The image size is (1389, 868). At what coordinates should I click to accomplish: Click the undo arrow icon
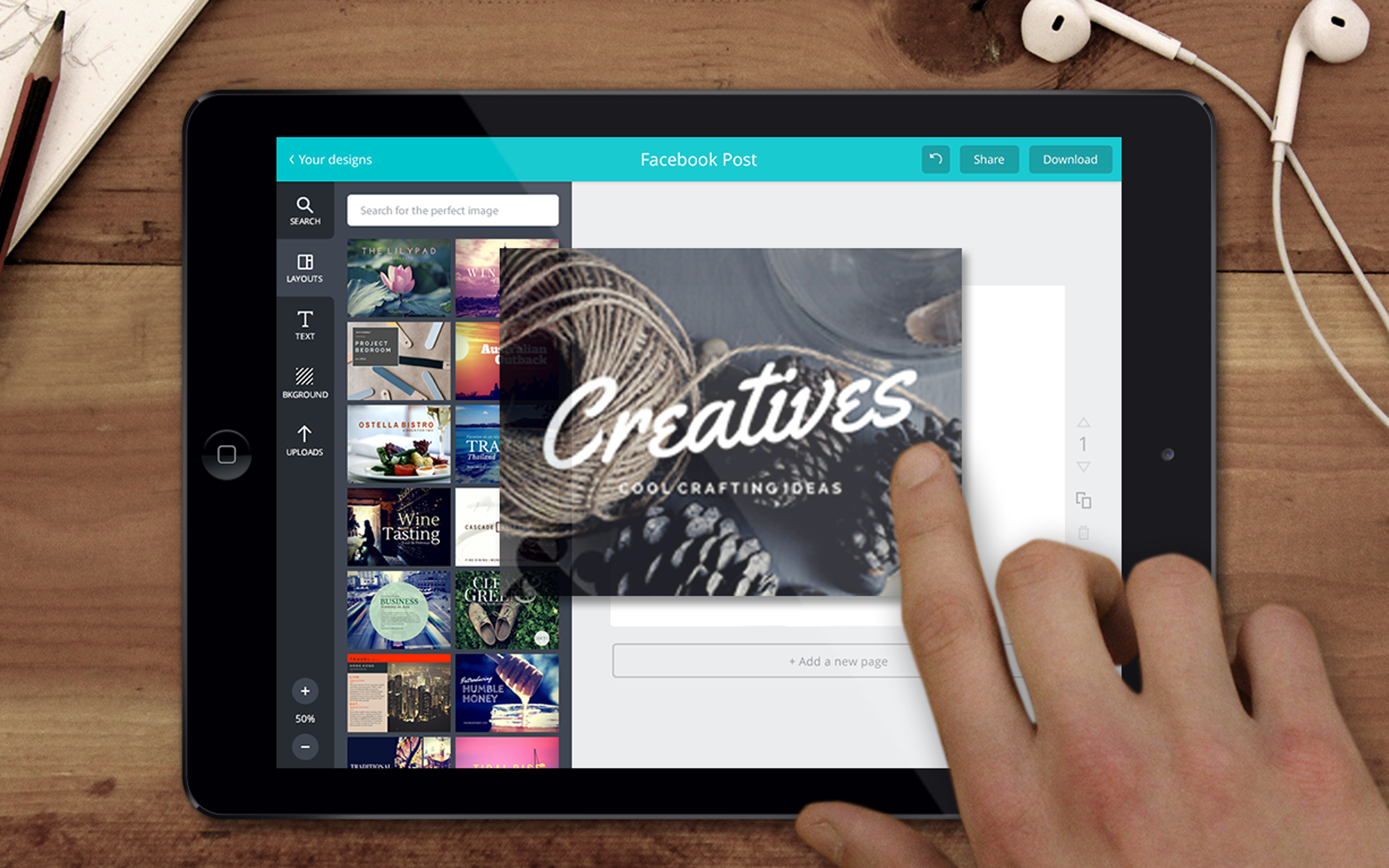coord(936,158)
